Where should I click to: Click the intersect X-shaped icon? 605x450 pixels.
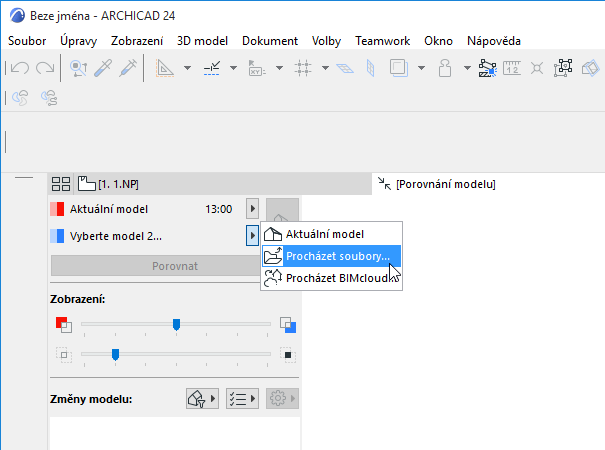(x=537, y=69)
